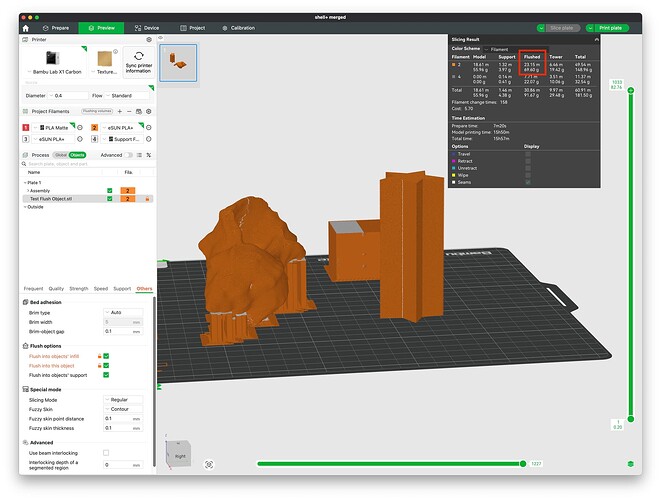Add a filament with plus icon

tap(120, 112)
